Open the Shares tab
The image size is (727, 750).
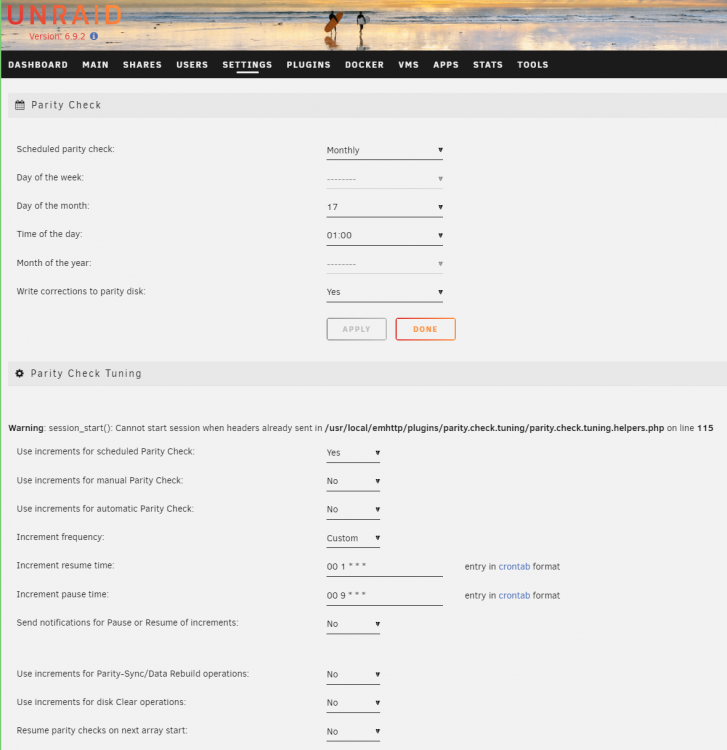coord(142,65)
